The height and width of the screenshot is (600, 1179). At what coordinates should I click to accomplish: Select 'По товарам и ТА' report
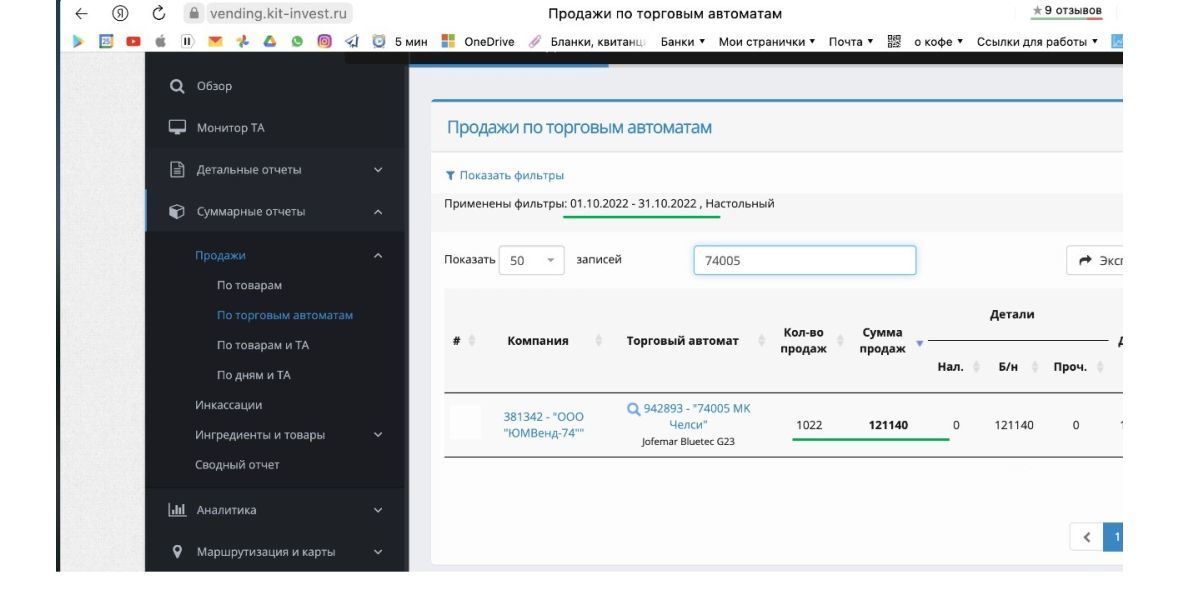[262, 345]
